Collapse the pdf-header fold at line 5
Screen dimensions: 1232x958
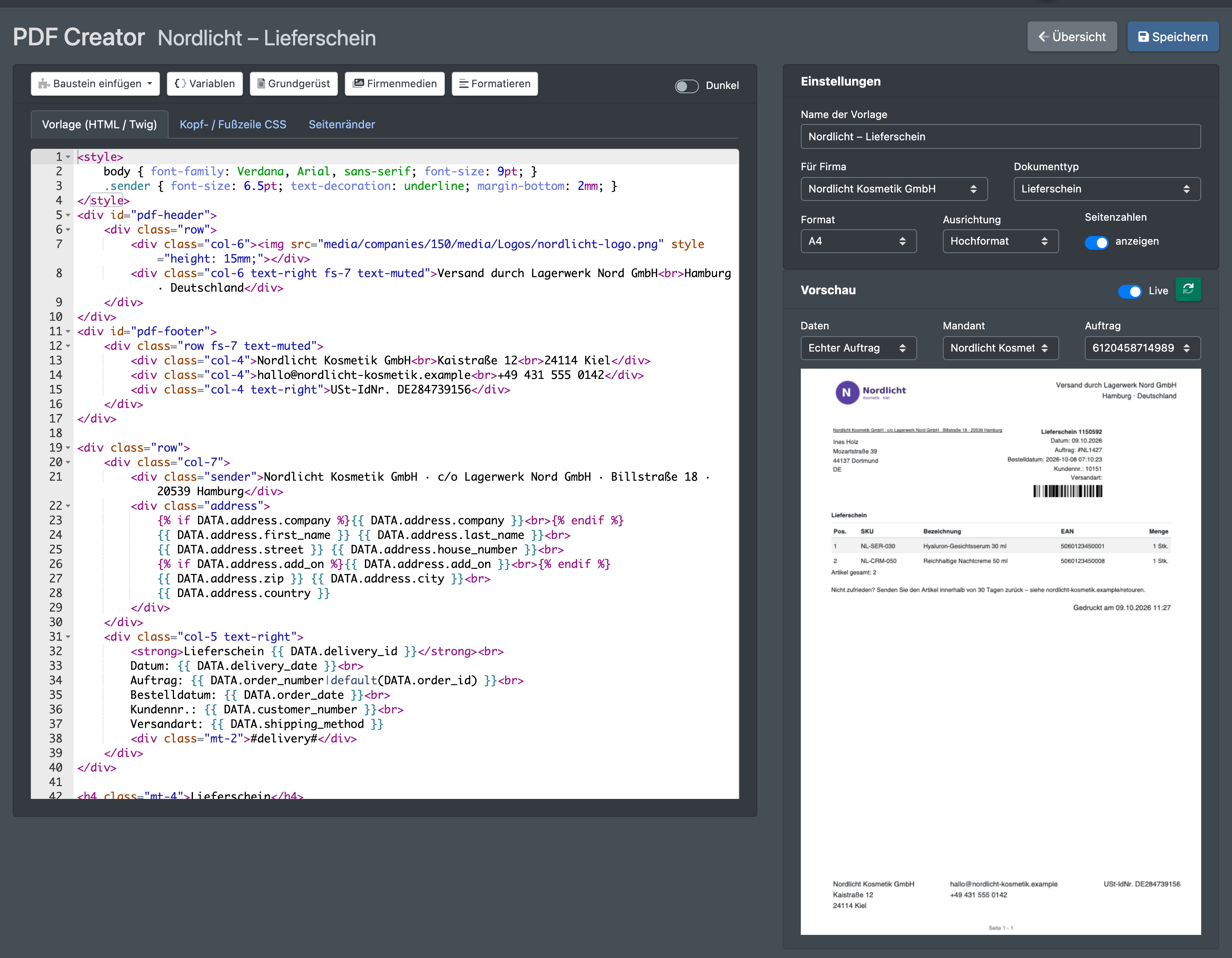(x=68, y=216)
